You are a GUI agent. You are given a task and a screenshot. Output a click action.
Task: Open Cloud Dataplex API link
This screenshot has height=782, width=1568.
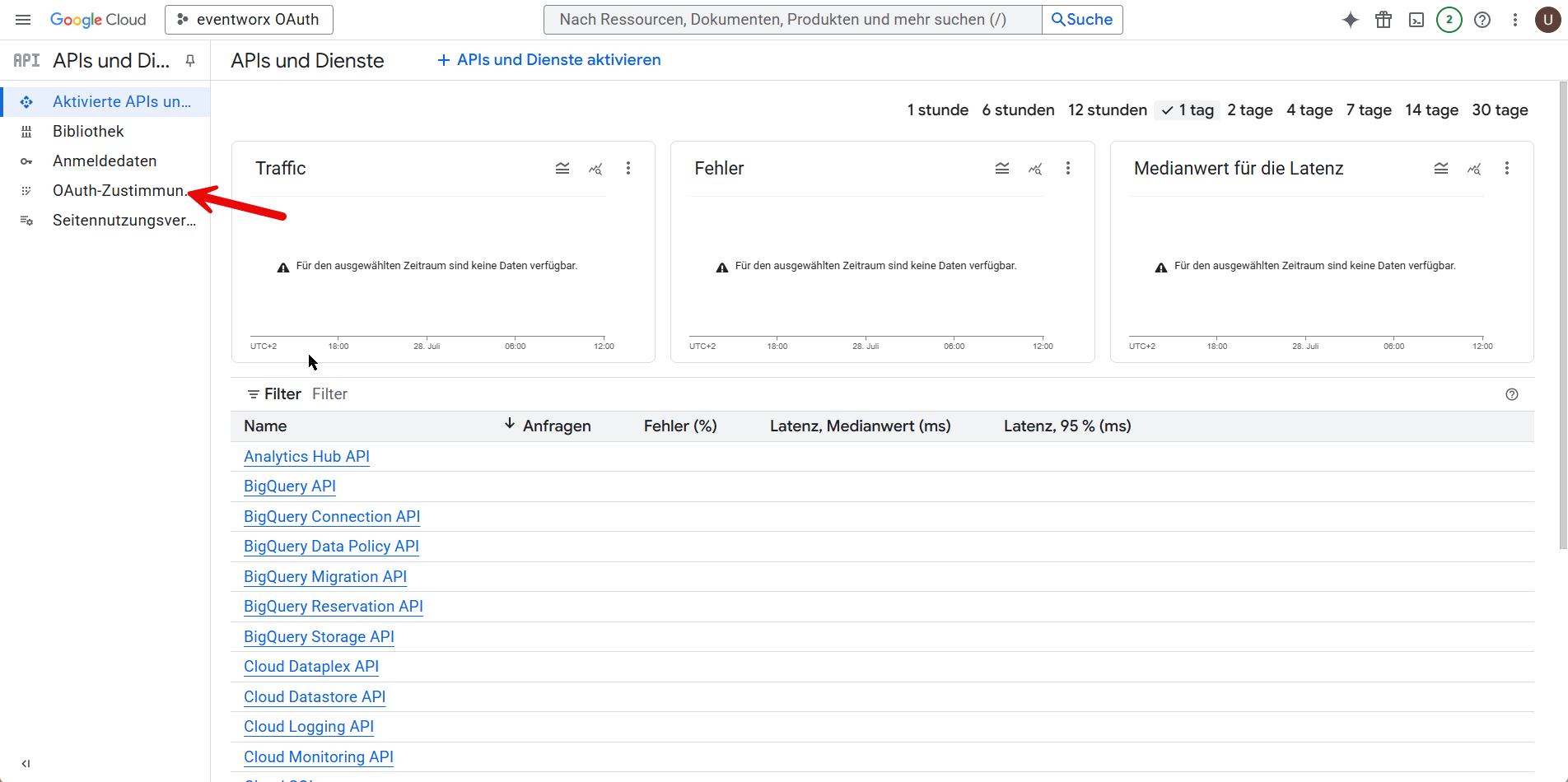tap(311, 667)
